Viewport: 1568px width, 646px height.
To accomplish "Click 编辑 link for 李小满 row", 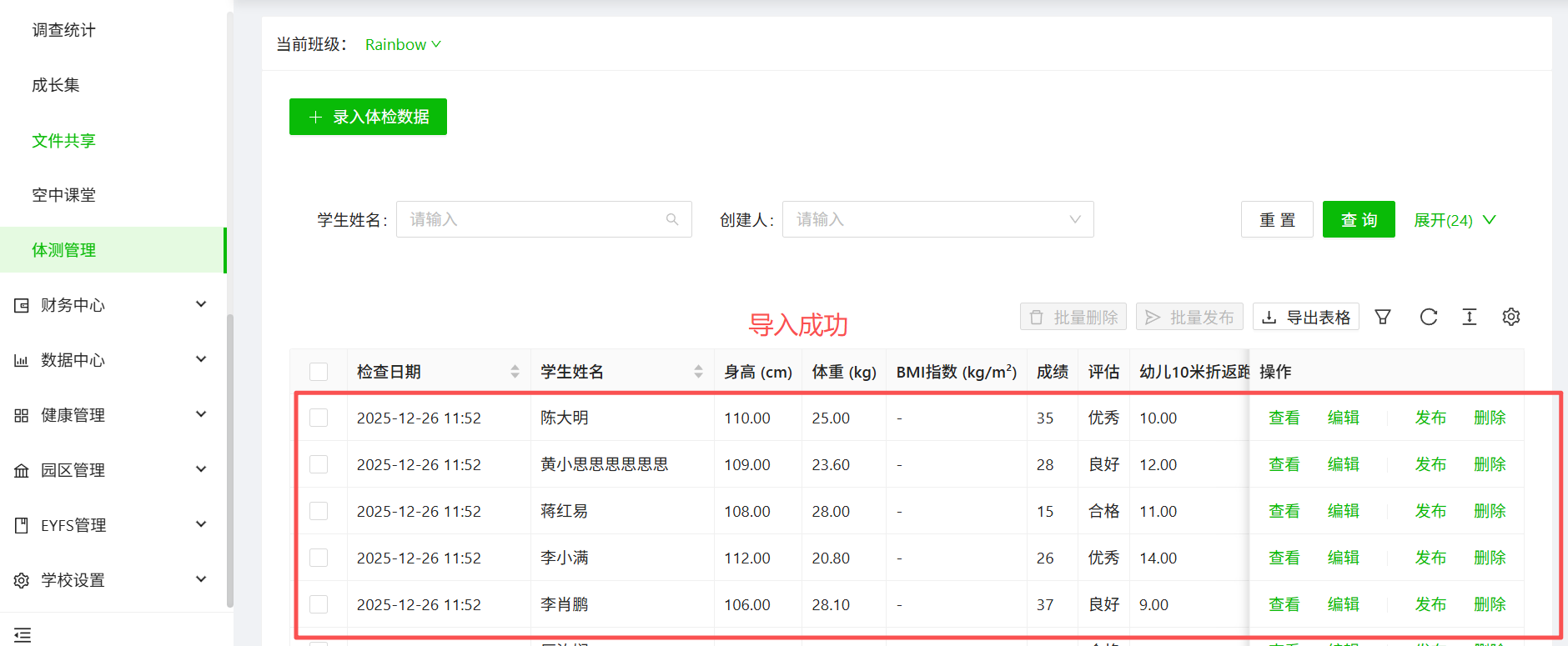I will tap(1343, 558).
